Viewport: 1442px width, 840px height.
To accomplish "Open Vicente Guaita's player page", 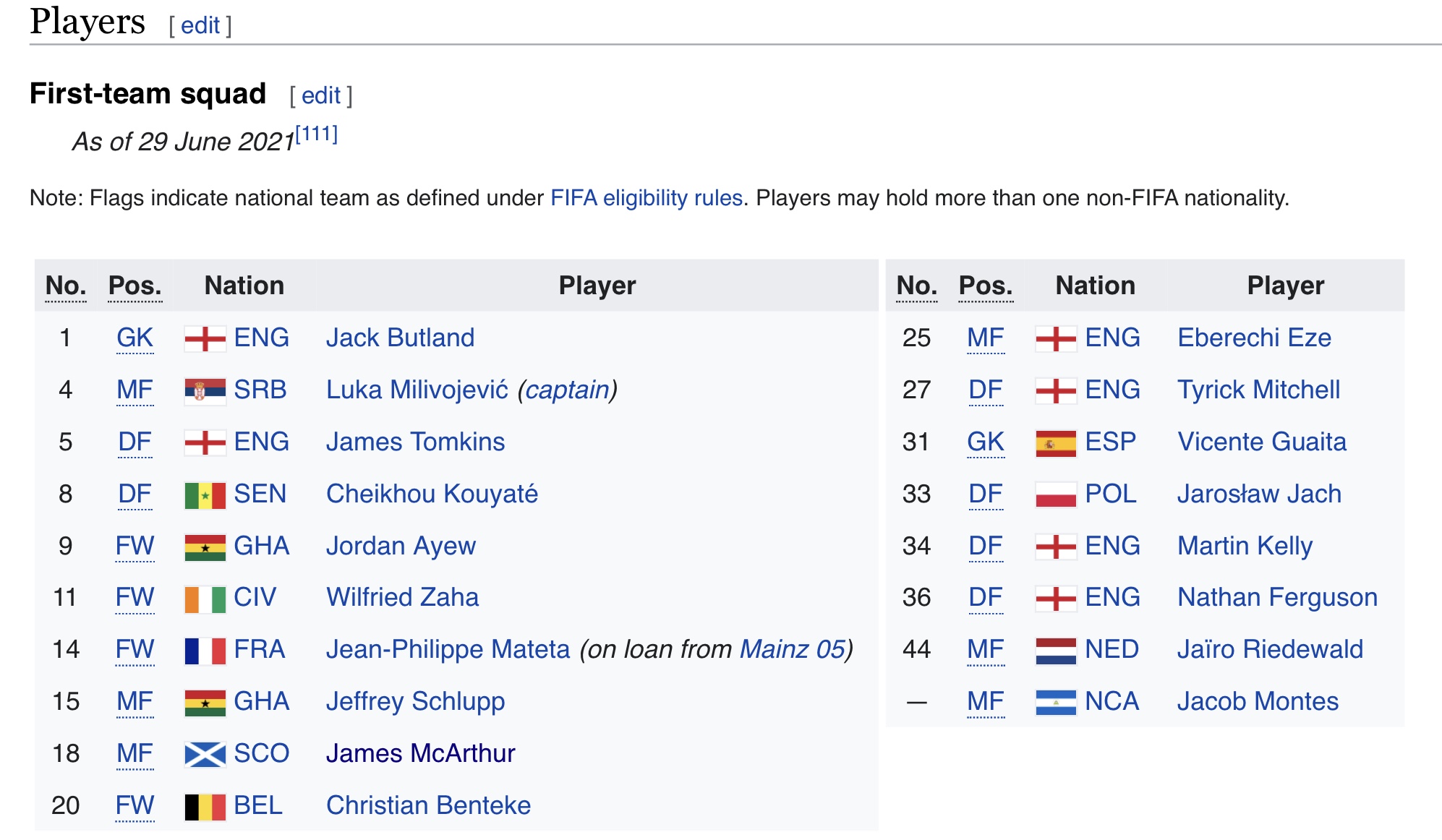I will pyautogui.click(x=1262, y=442).
